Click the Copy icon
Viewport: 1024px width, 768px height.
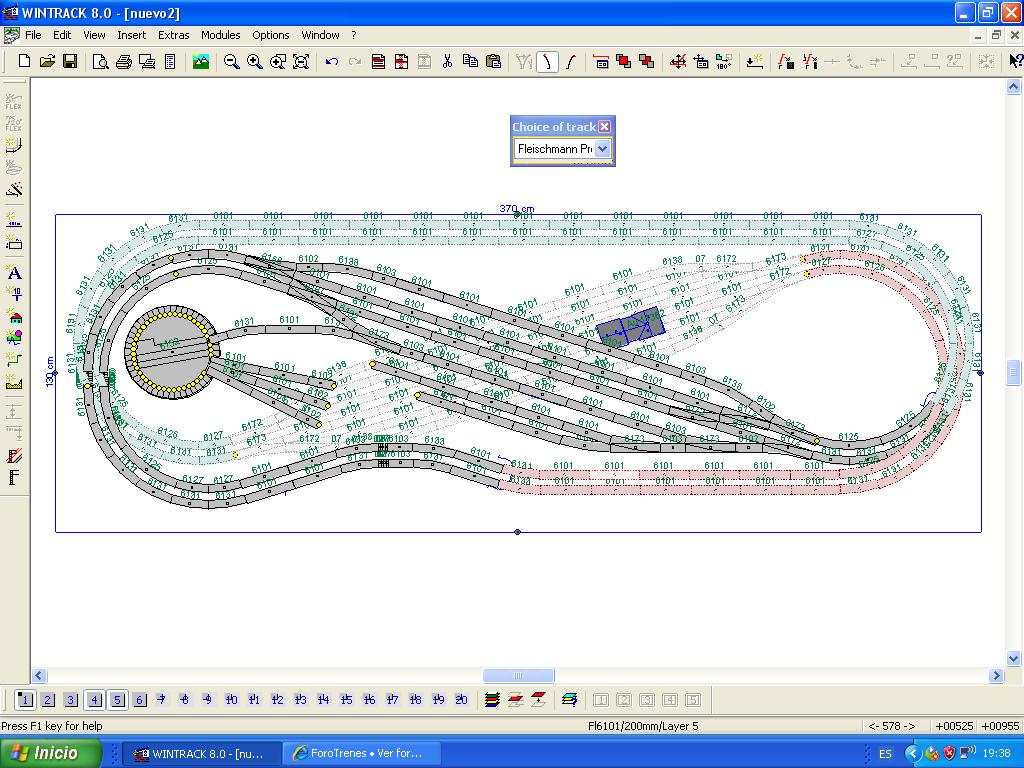pyautogui.click(x=470, y=61)
